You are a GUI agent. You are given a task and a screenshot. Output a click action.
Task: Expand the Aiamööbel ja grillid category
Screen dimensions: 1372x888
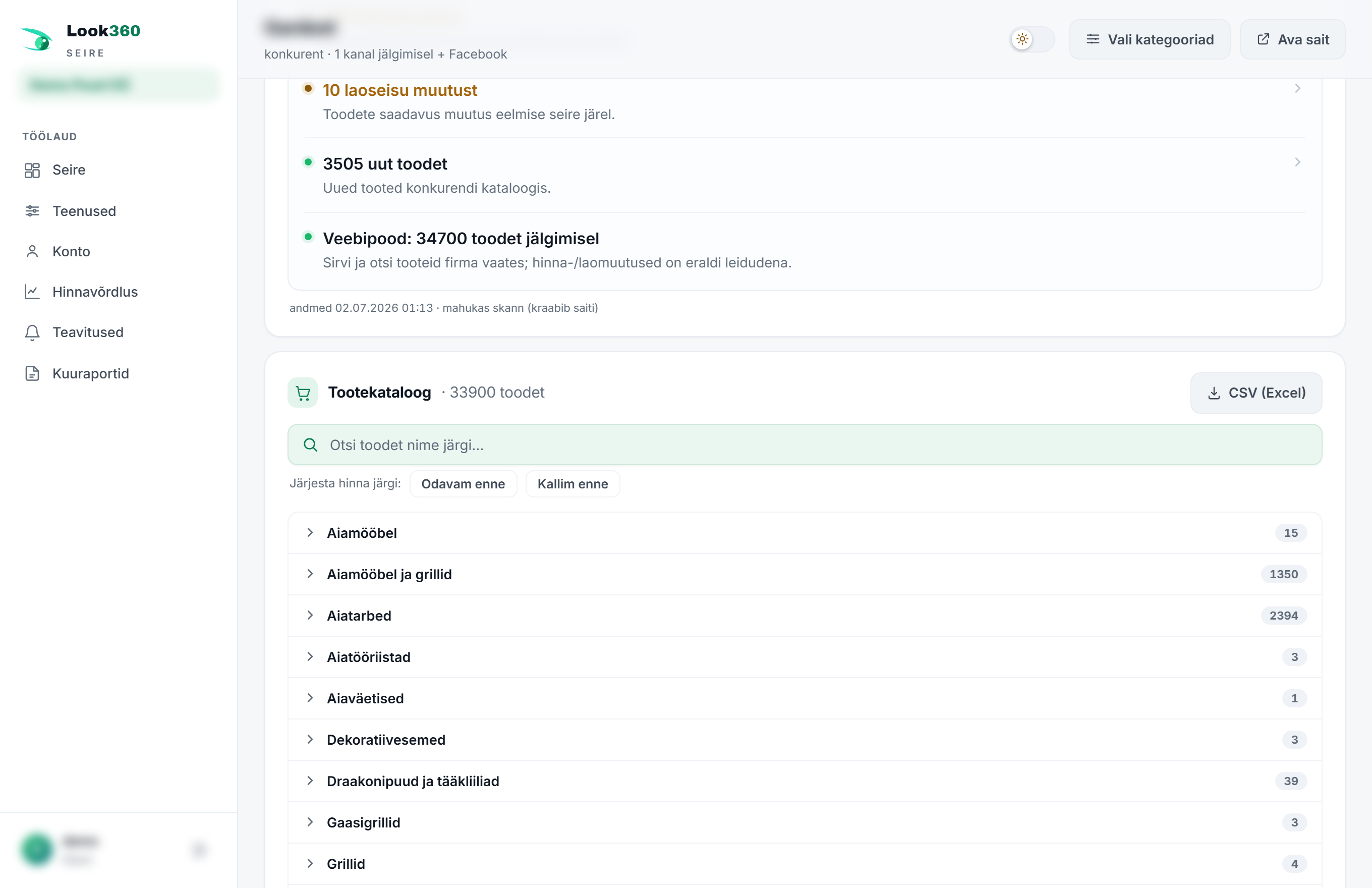(x=805, y=574)
